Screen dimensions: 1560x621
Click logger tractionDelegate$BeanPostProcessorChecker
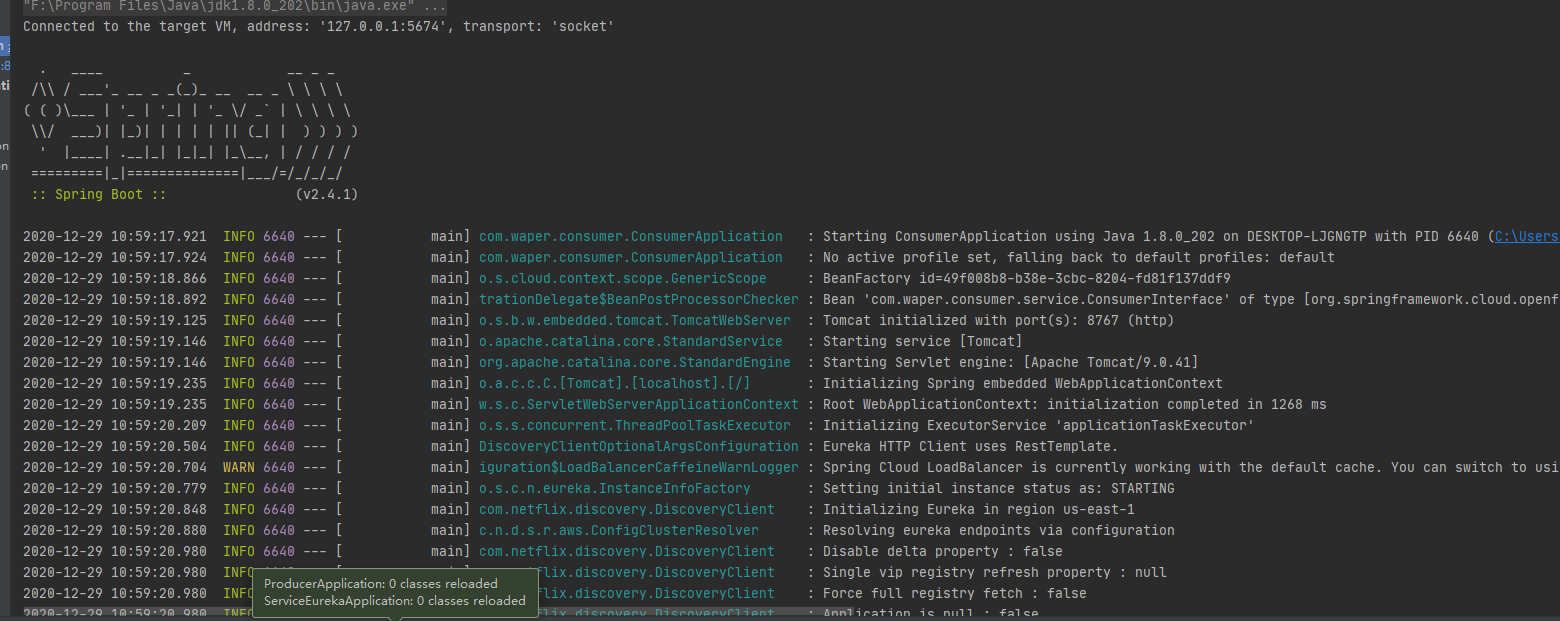(638, 300)
